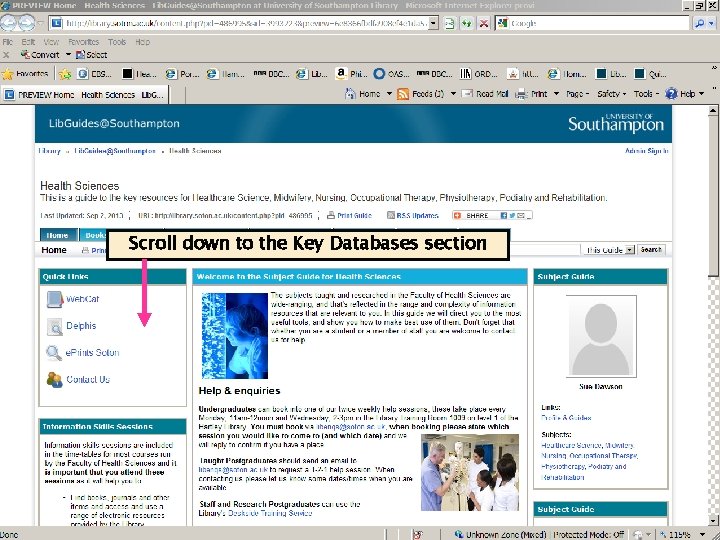
Task: Open the ORD... favorites bar shortcut
Action: pyautogui.click(x=478, y=74)
